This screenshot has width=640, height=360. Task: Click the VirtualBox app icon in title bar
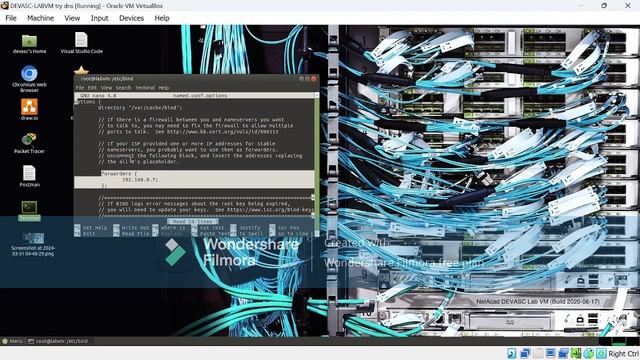point(4,5)
